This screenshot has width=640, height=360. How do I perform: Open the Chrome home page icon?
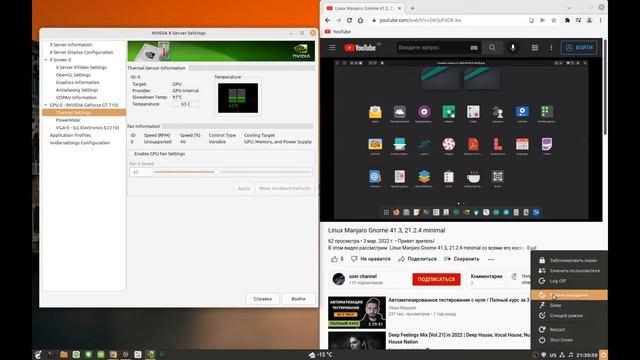360,20
